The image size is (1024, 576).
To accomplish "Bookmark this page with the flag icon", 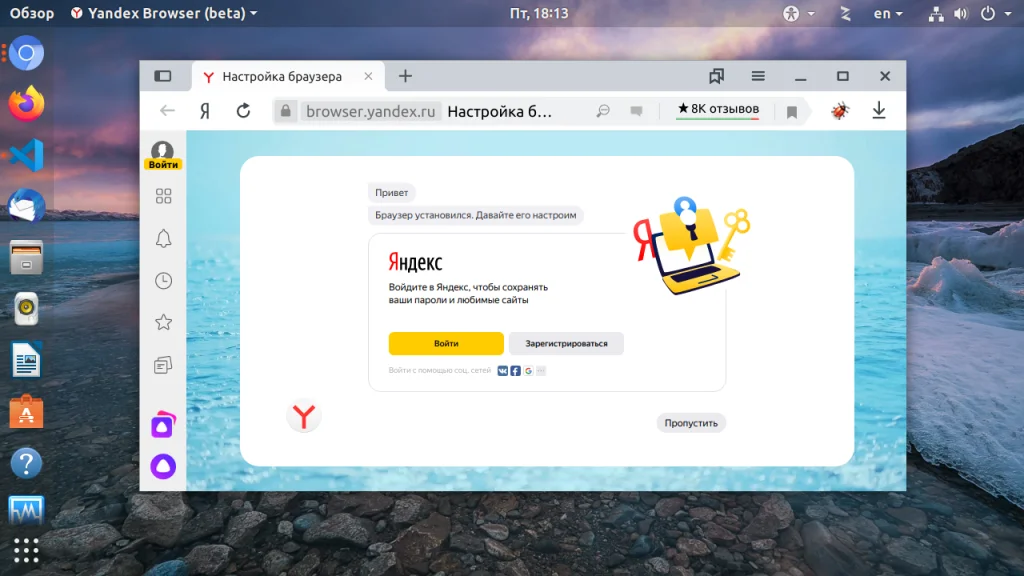I will point(792,112).
